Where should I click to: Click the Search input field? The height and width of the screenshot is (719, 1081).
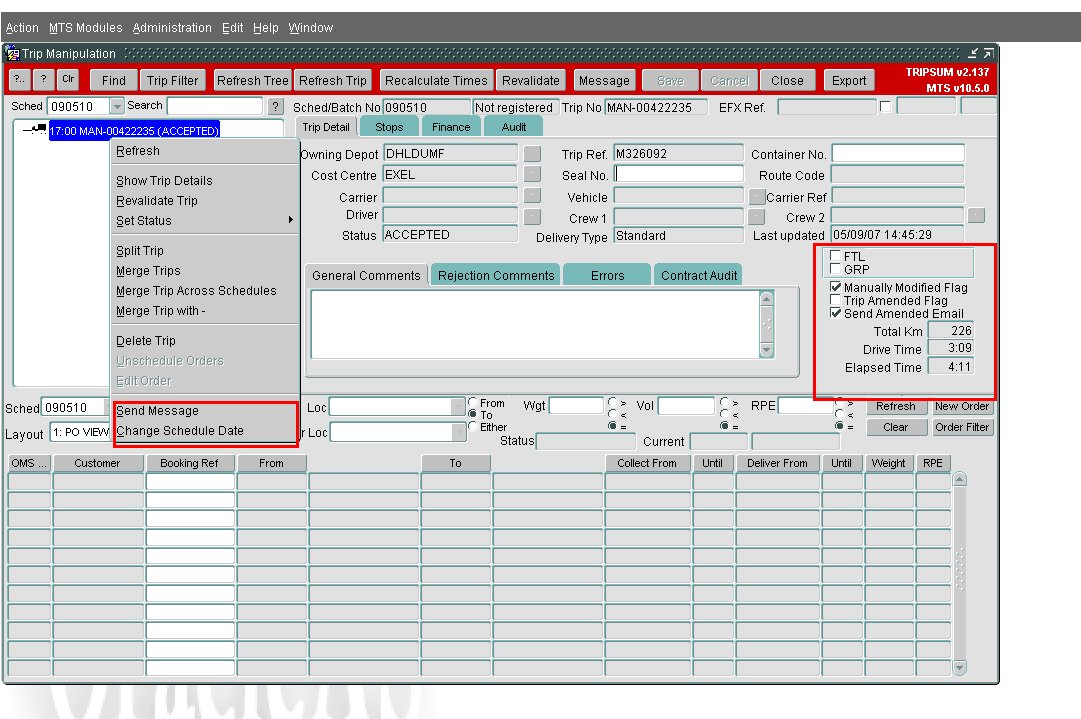tap(215, 105)
